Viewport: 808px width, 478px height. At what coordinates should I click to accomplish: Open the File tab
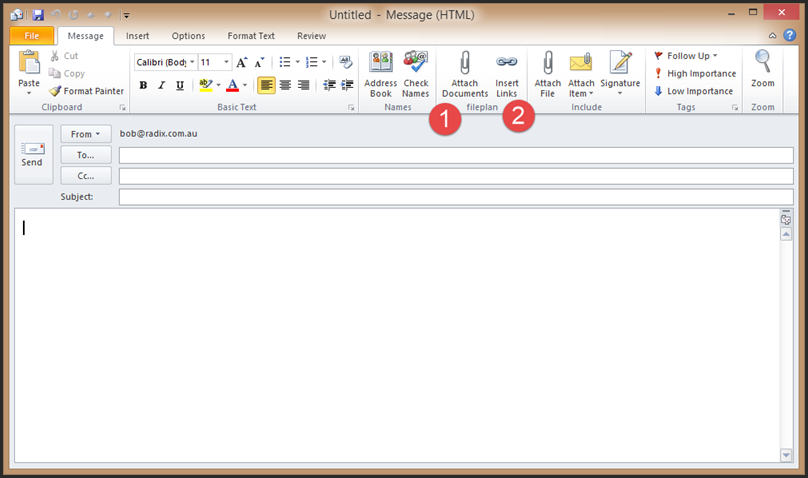pyautogui.click(x=31, y=36)
